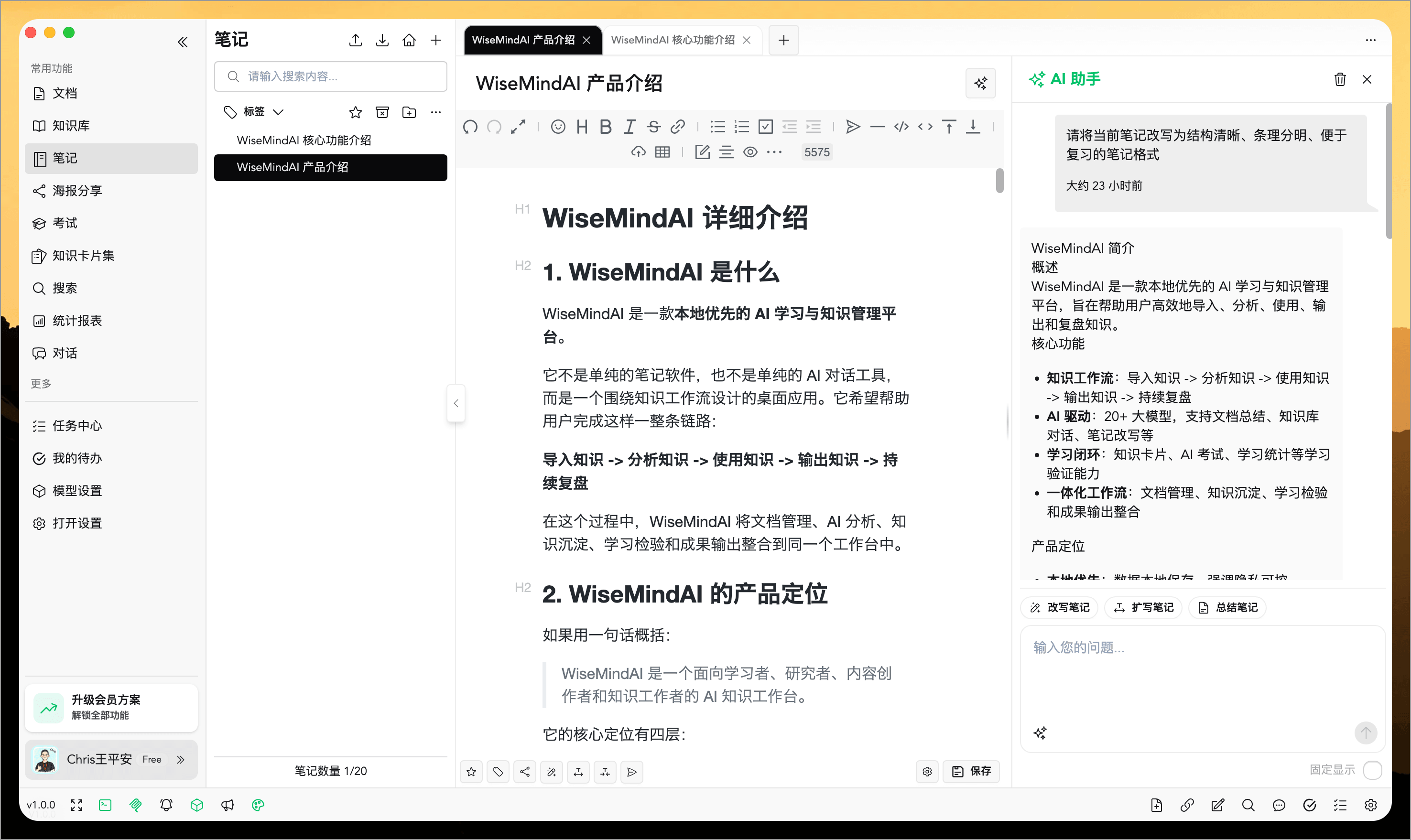This screenshot has width=1411, height=840.
Task: Insert a checklist item
Action: pos(766,127)
